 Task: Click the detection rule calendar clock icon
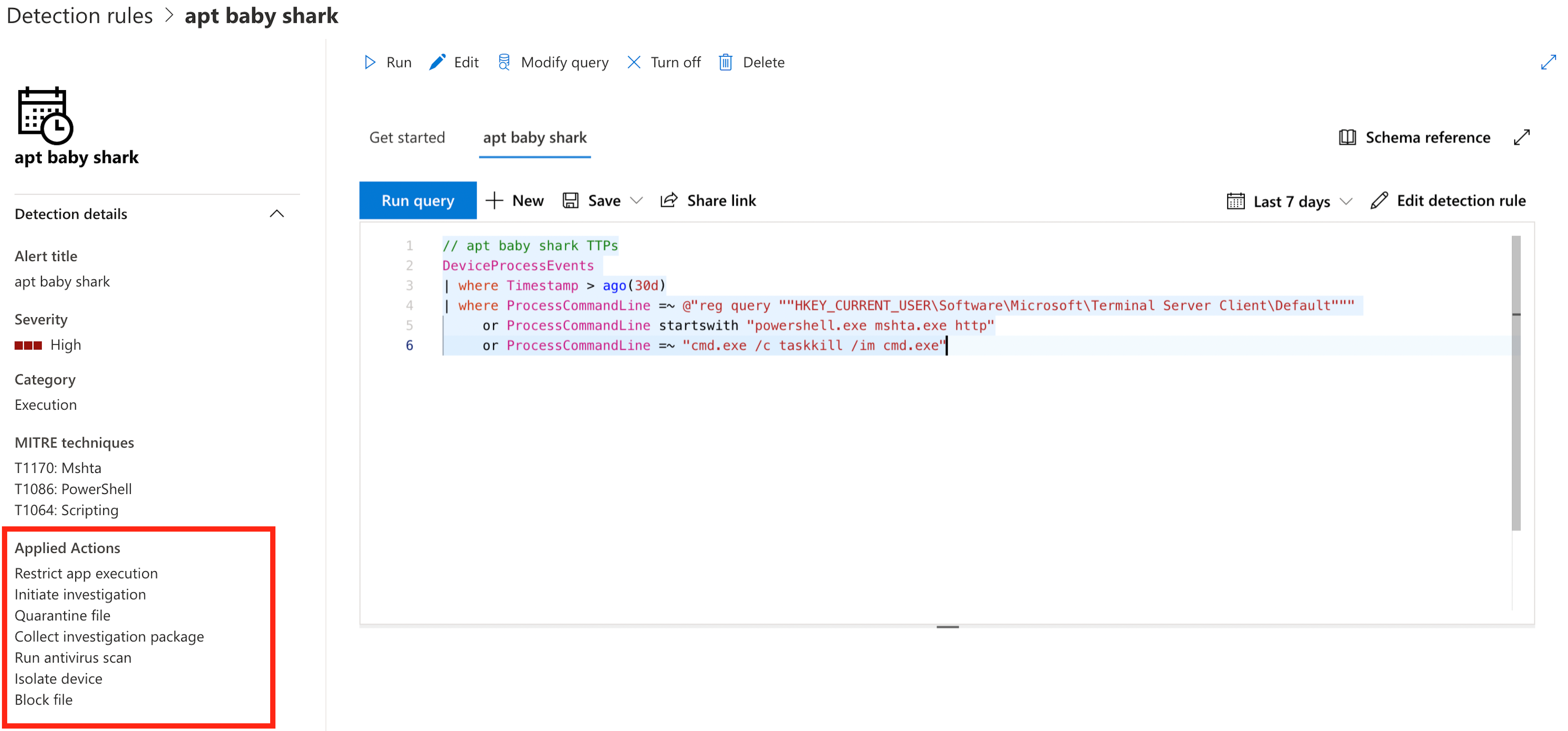coord(45,115)
